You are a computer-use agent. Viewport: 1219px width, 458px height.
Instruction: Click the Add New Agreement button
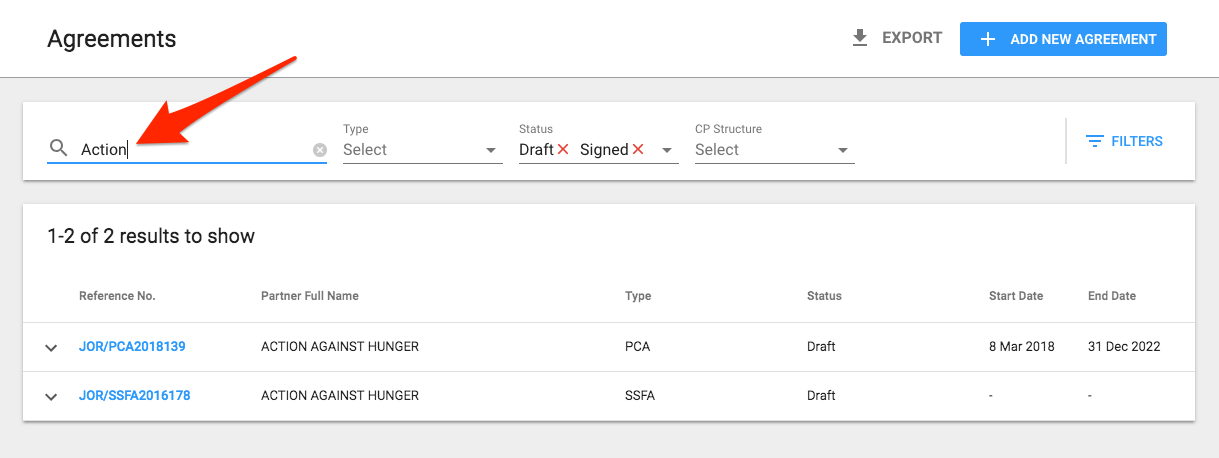1063,39
